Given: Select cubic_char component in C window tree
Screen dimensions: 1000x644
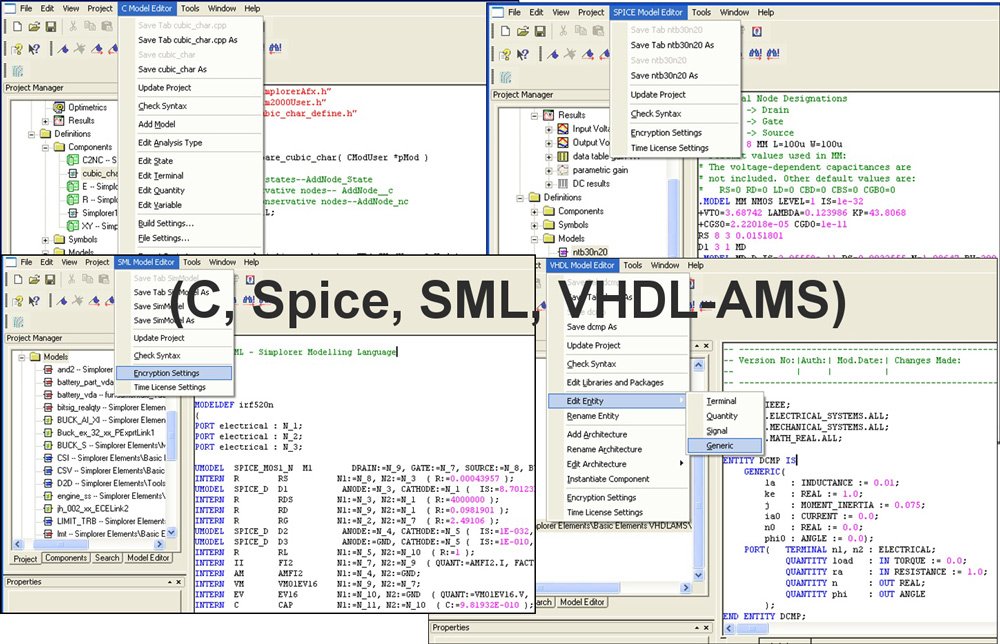Looking at the screenshot, I should pyautogui.click(x=100, y=173).
